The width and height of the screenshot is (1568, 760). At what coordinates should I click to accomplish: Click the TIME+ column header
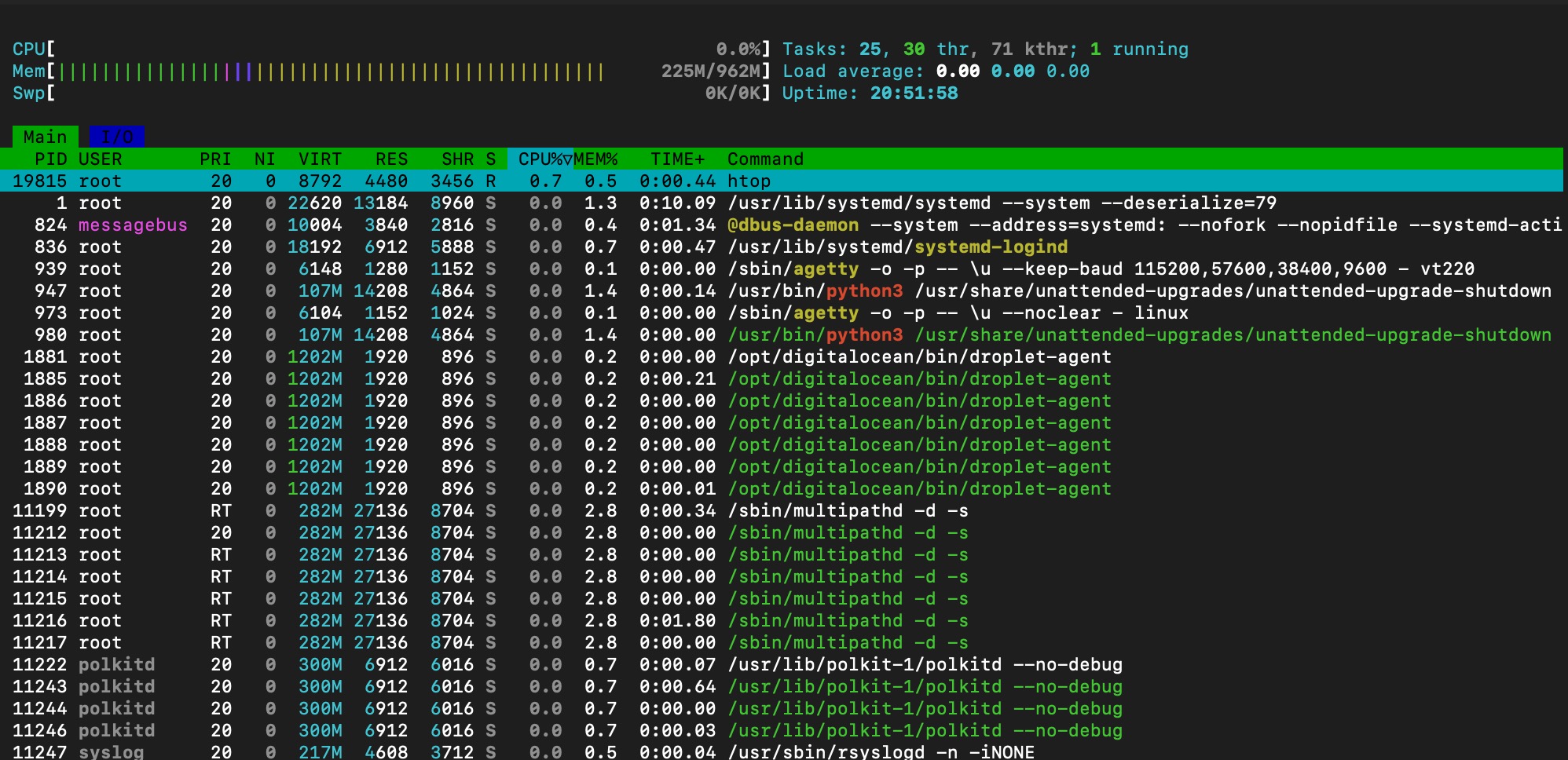pos(677,159)
